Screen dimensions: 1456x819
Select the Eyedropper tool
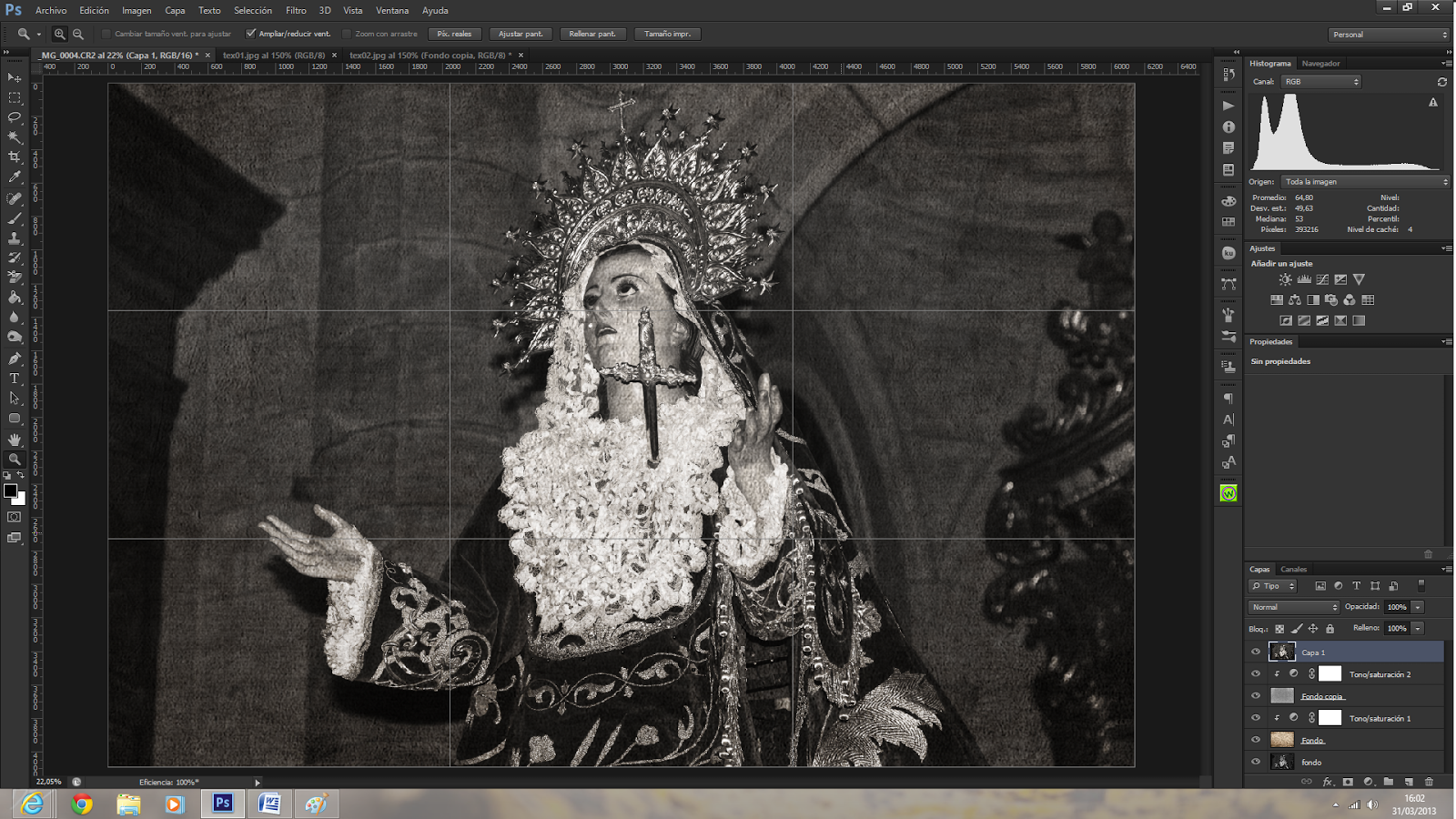15,177
